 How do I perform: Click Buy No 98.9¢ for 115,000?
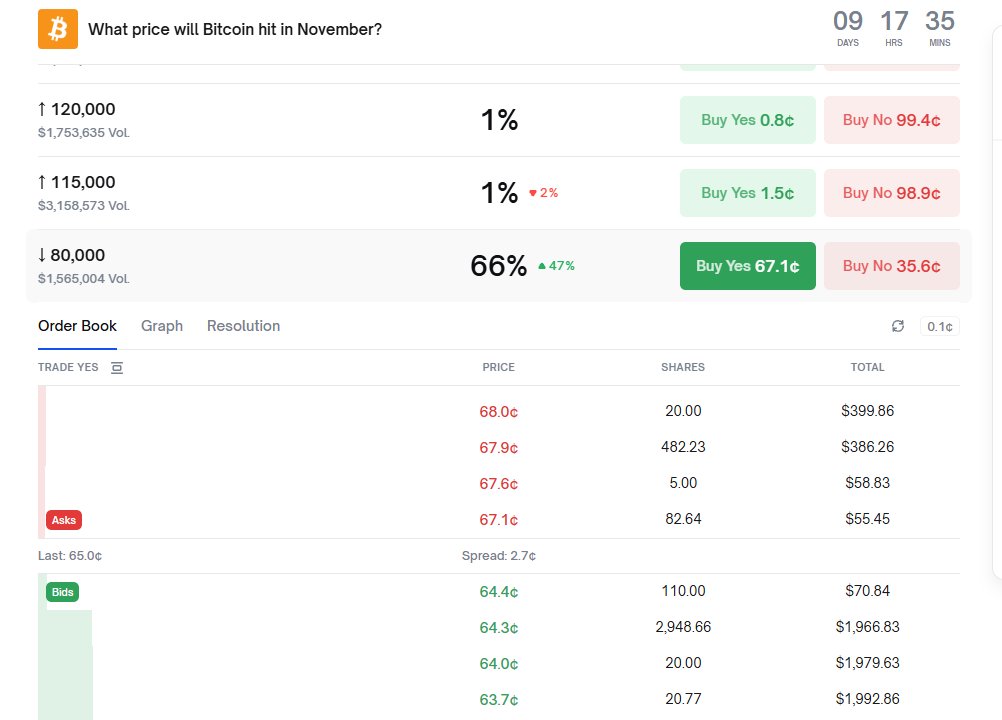(x=891, y=193)
